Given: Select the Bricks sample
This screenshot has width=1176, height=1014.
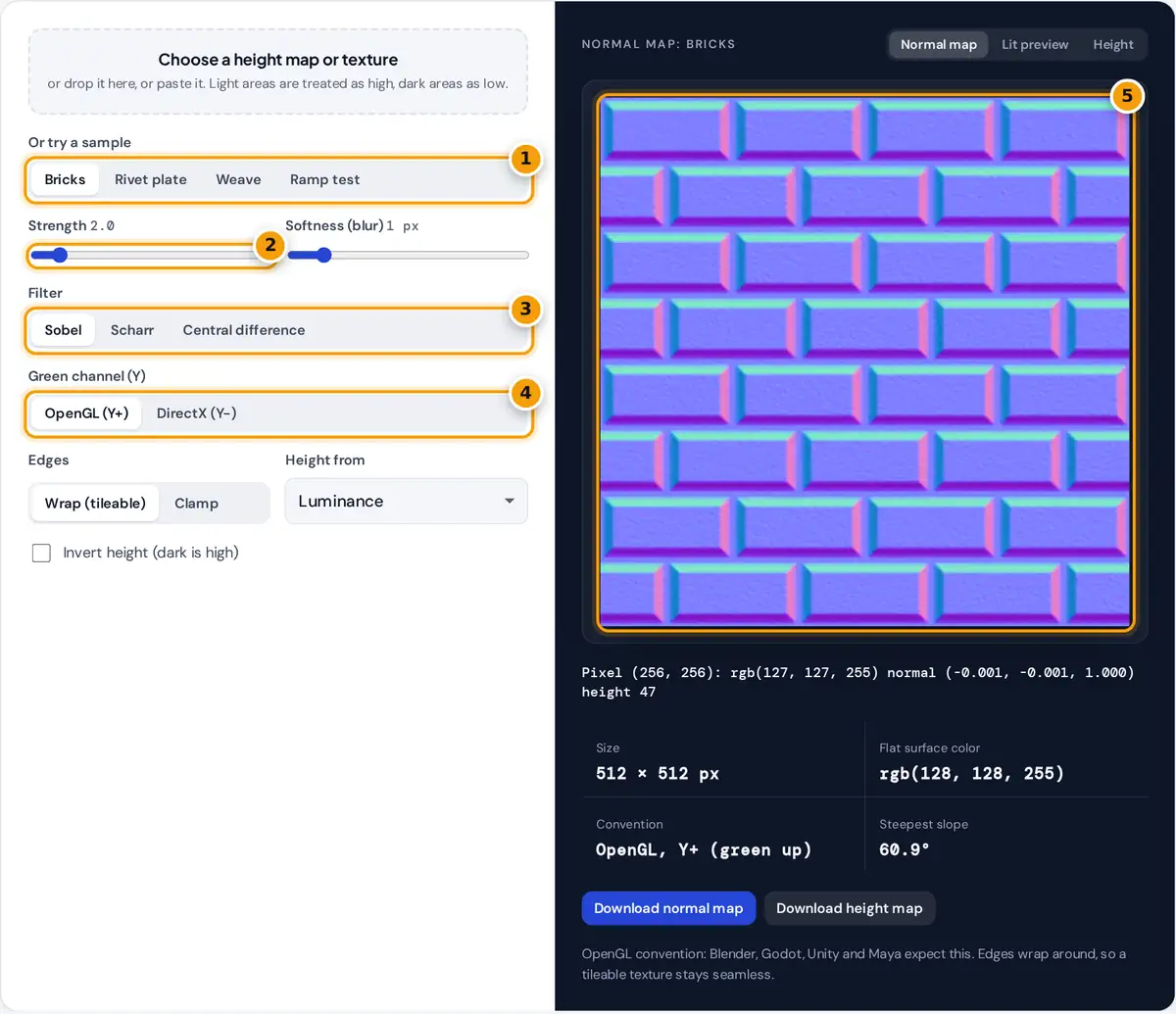Looking at the screenshot, I should tap(65, 179).
